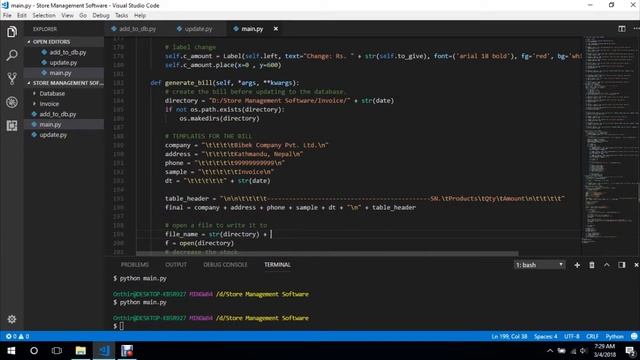Image resolution: width=640 pixels, height=360 pixels.
Task: Split the editor using the layout icon
Action: (x=622, y=29)
